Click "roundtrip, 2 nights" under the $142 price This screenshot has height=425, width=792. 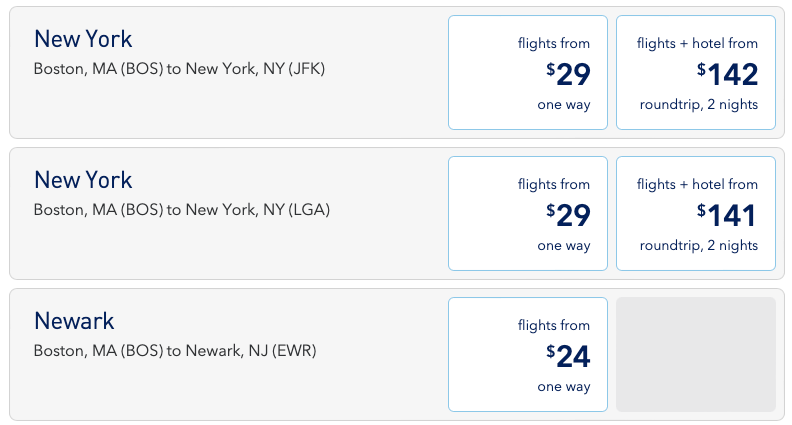coord(699,105)
